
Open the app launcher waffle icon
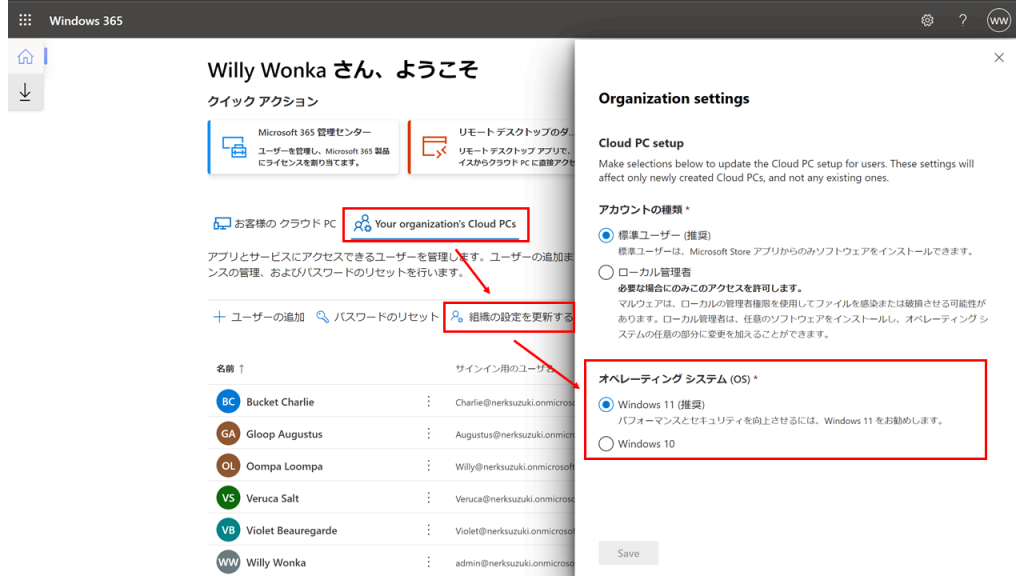tap(25, 20)
